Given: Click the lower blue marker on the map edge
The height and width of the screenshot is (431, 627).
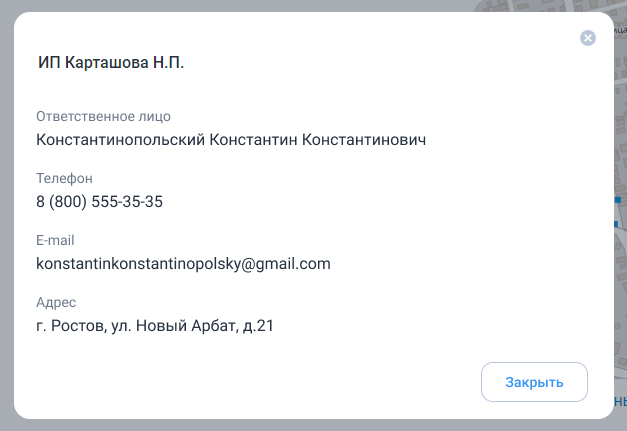Looking at the screenshot, I should click(616, 224).
